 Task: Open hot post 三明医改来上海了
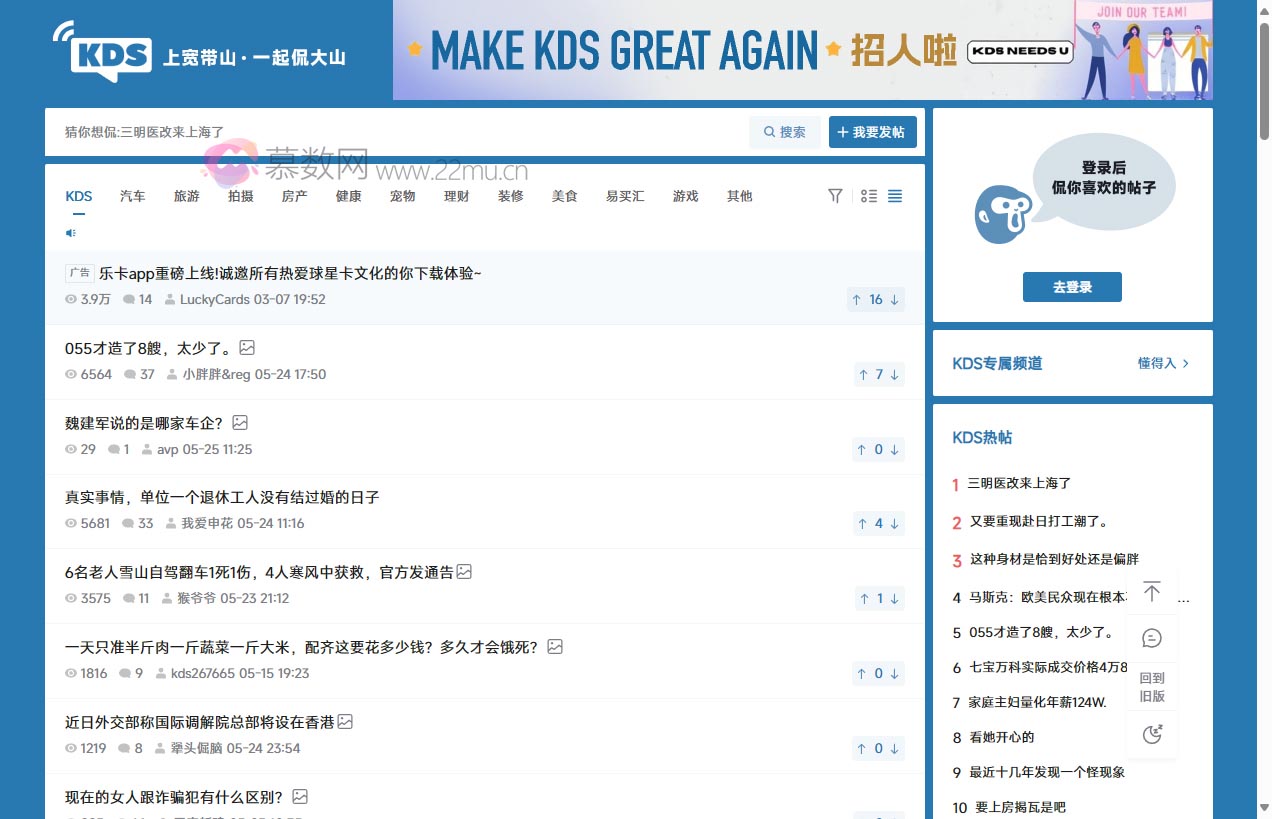tap(1019, 483)
